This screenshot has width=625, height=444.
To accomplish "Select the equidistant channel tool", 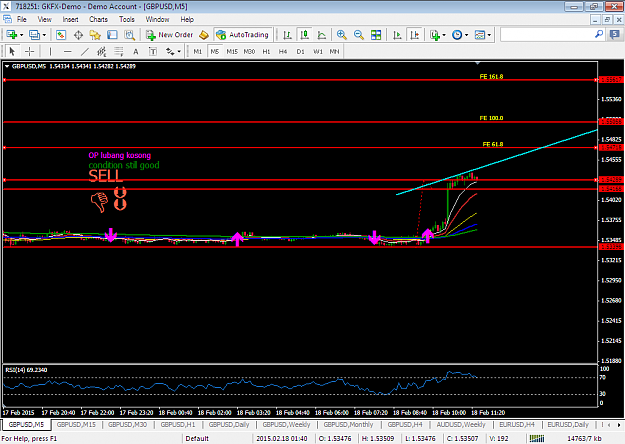I will (x=102, y=51).
